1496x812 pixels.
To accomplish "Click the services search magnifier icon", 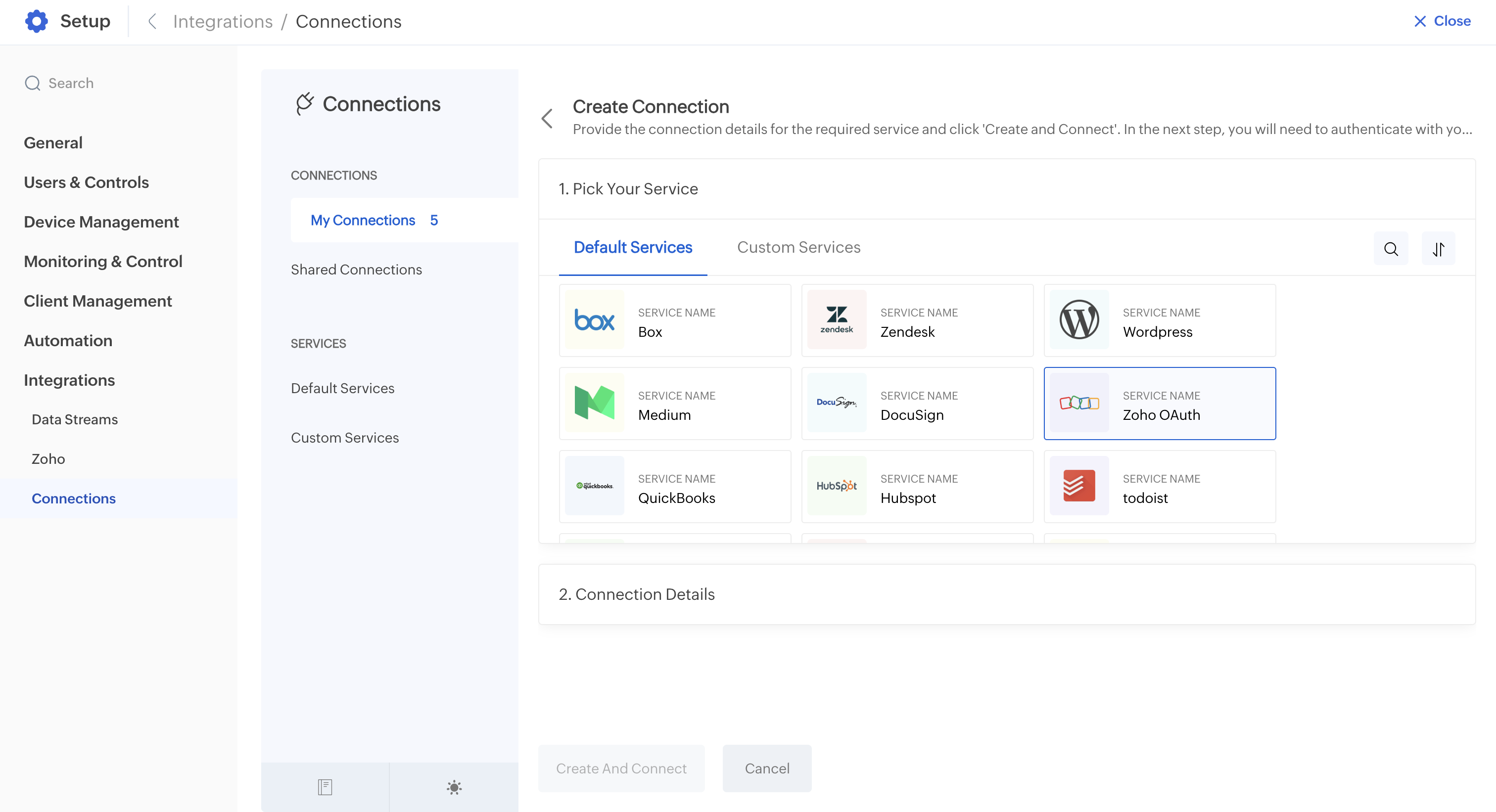I will (x=1390, y=249).
